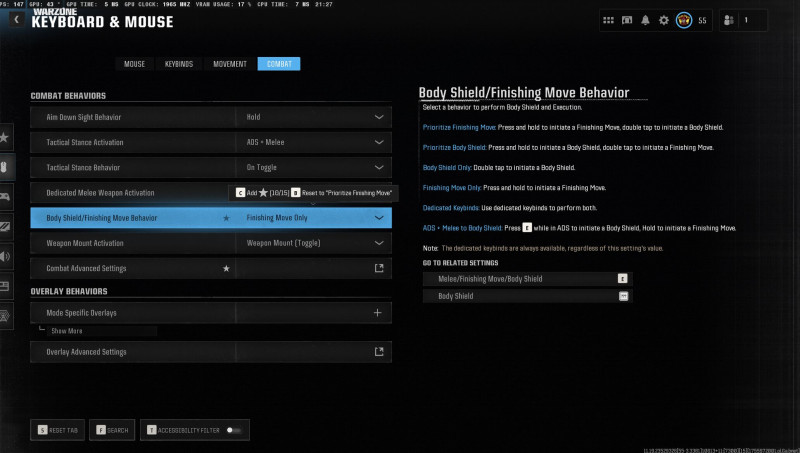
Task: Expand Tactical Stance Activation dropdown
Action: (x=379, y=142)
